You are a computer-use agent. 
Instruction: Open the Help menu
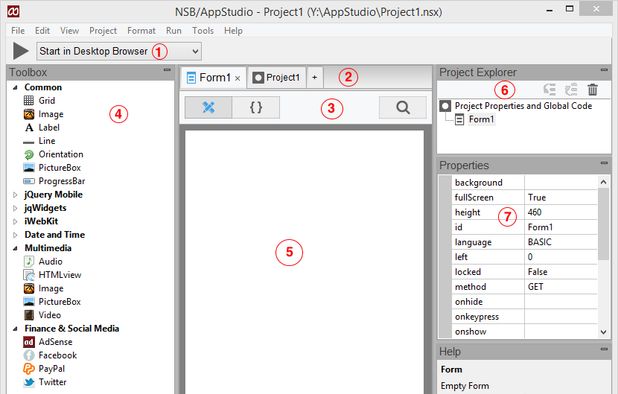point(233,30)
